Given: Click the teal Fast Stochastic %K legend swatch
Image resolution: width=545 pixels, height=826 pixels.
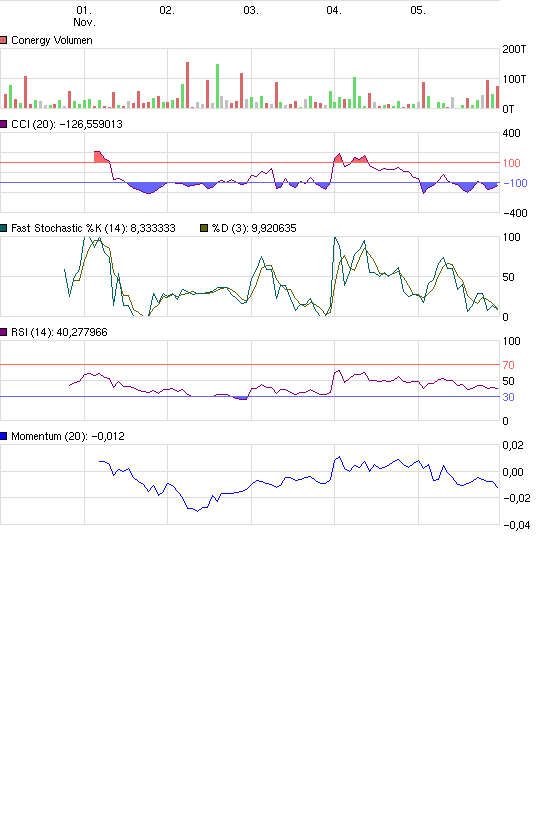Looking at the screenshot, I should [x=4, y=228].
